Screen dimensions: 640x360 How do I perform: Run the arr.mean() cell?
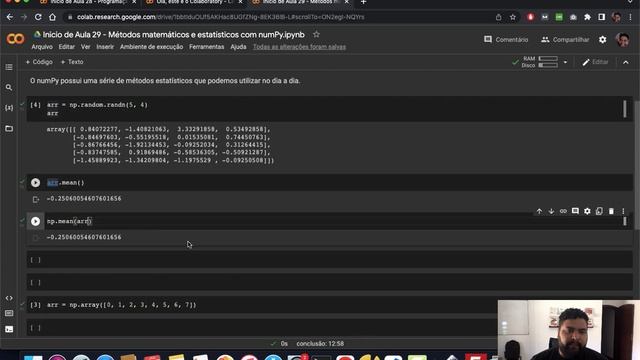(36, 182)
